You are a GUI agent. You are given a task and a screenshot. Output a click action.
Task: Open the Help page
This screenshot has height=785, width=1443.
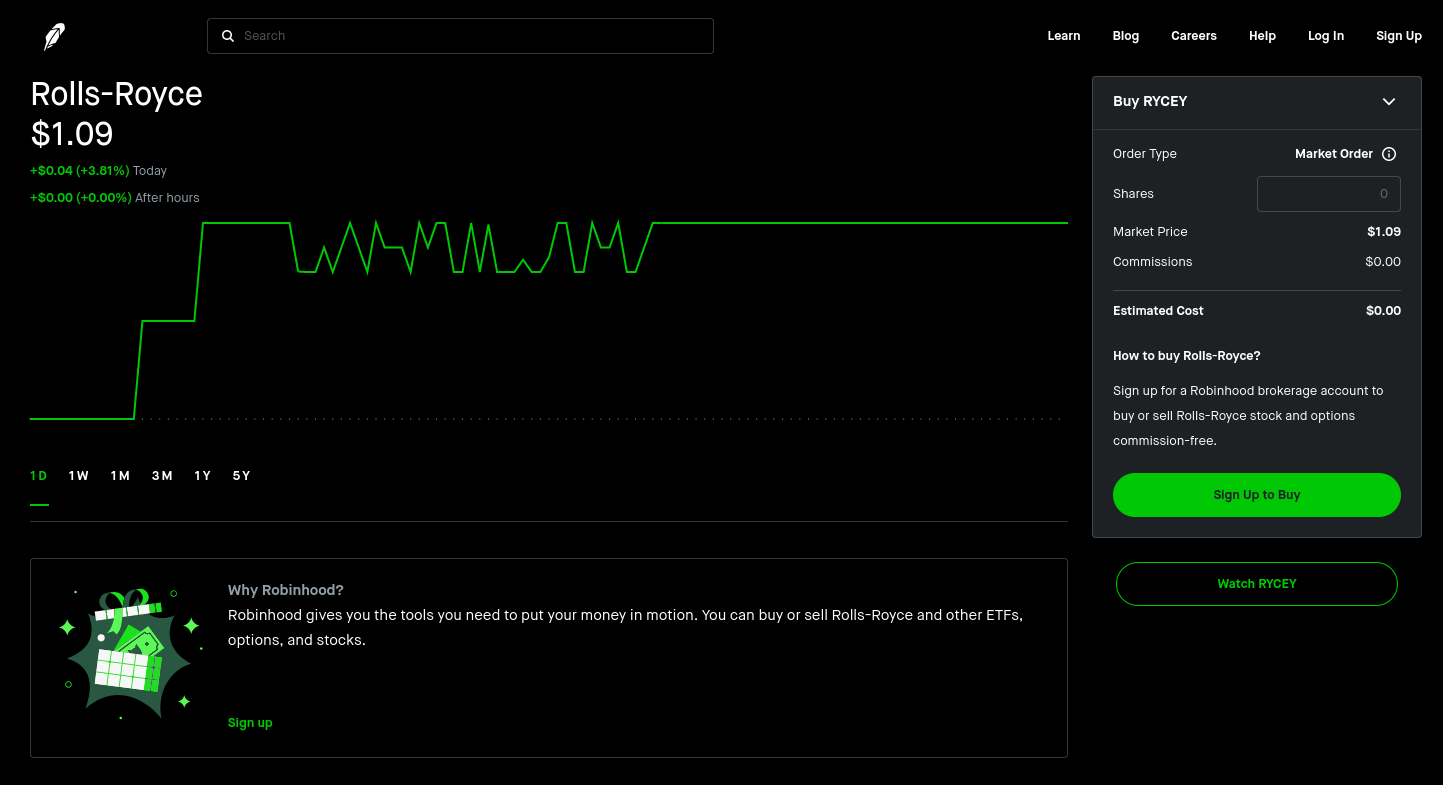click(1262, 36)
